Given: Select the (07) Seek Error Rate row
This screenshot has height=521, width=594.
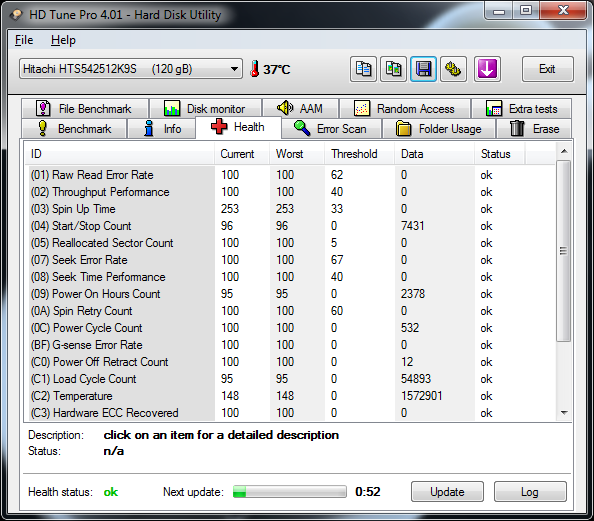Looking at the screenshot, I should coord(290,260).
